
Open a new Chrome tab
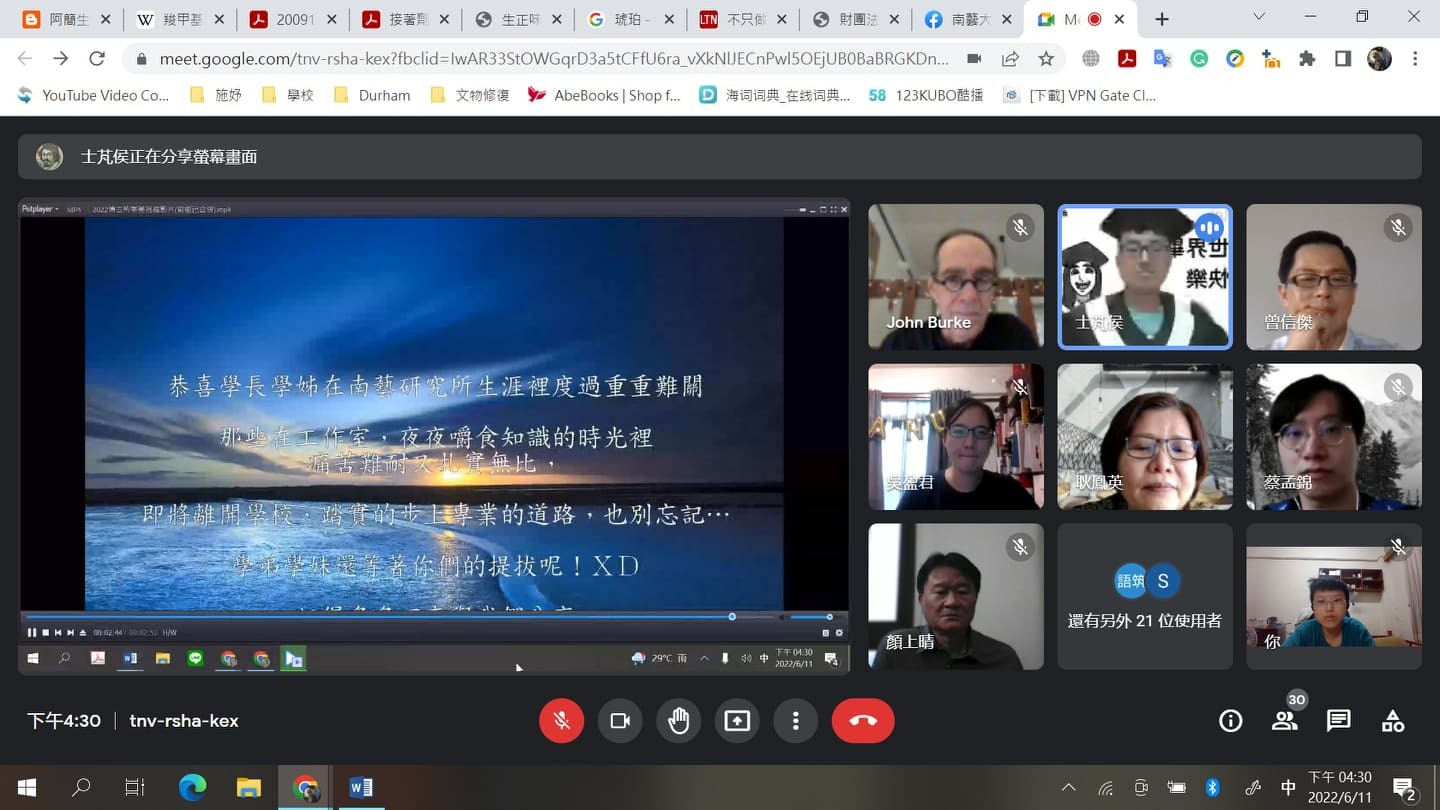1162,19
